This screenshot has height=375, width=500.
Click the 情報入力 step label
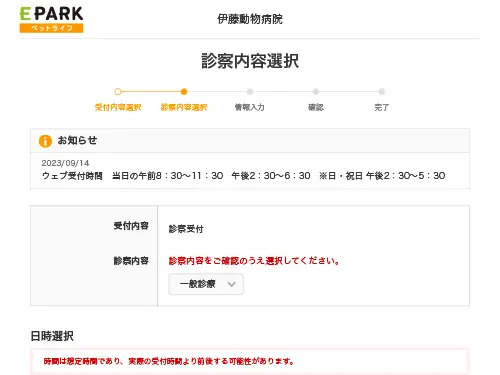tap(250, 107)
